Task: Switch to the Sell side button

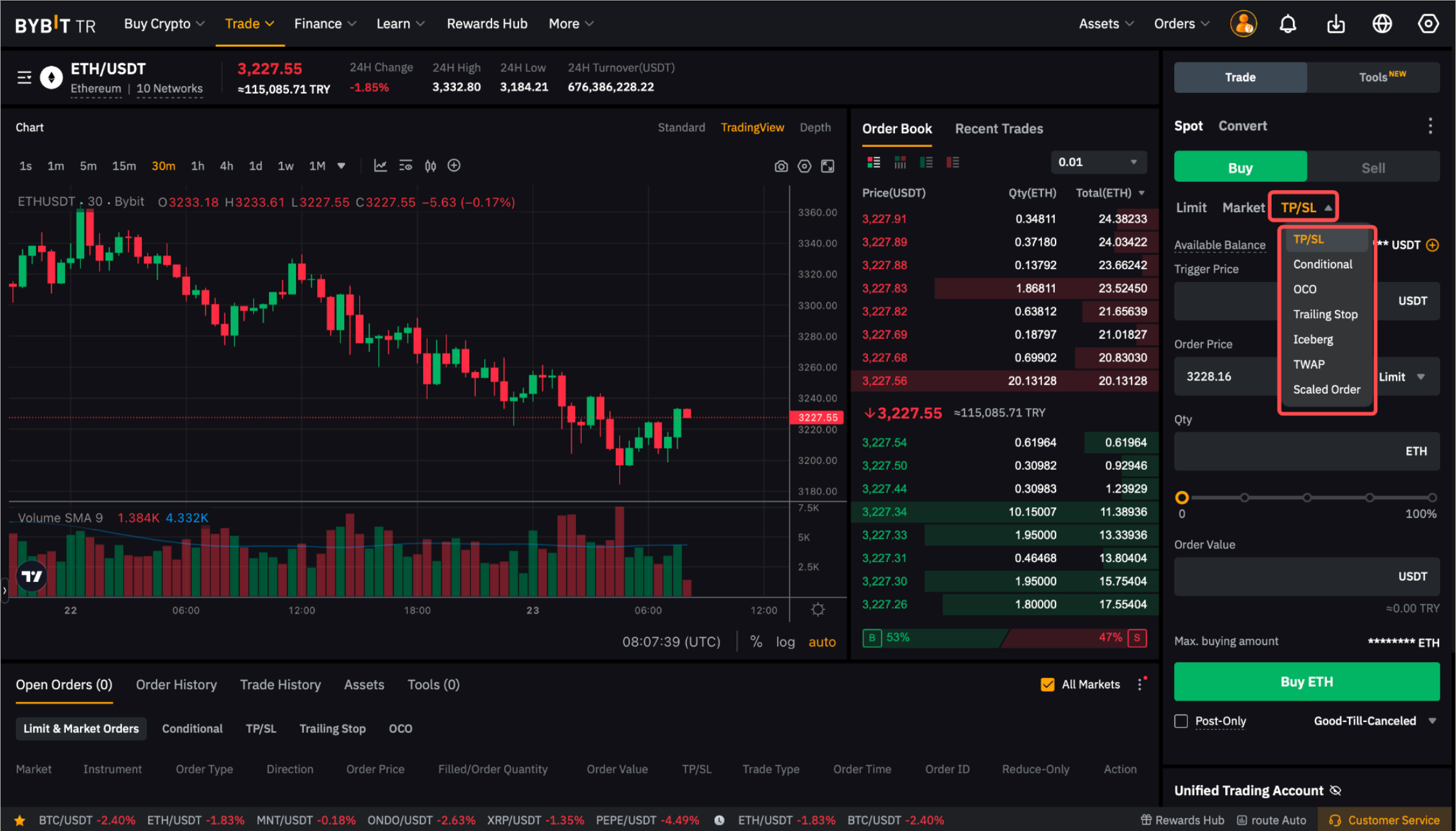Action: pyautogui.click(x=1373, y=168)
